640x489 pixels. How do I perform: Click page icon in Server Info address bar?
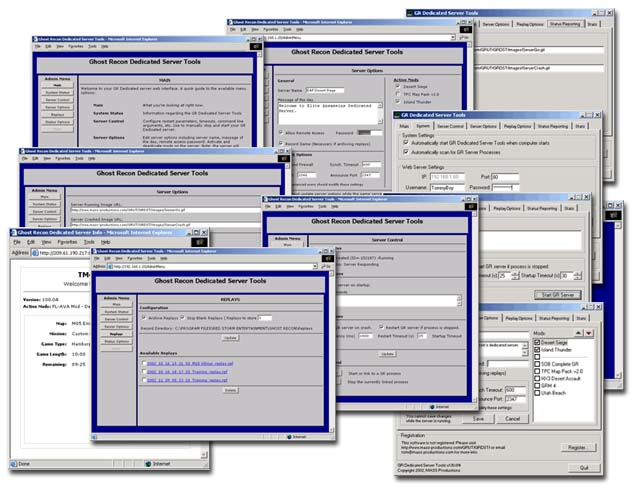tap(35, 253)
